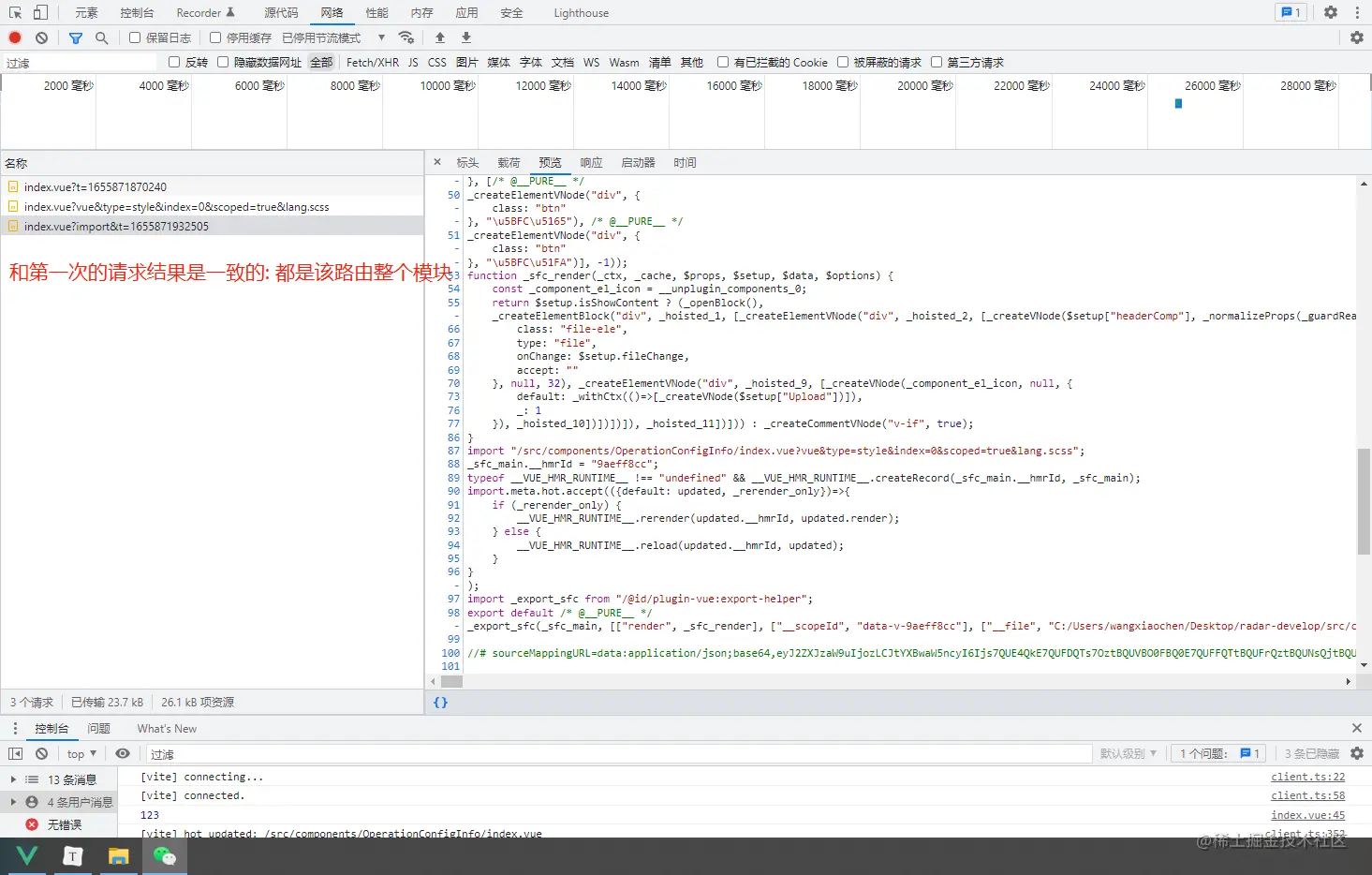Toggle the network filter funnel icon
This screenshot has height=875, width=1372.
pos(76,37)
